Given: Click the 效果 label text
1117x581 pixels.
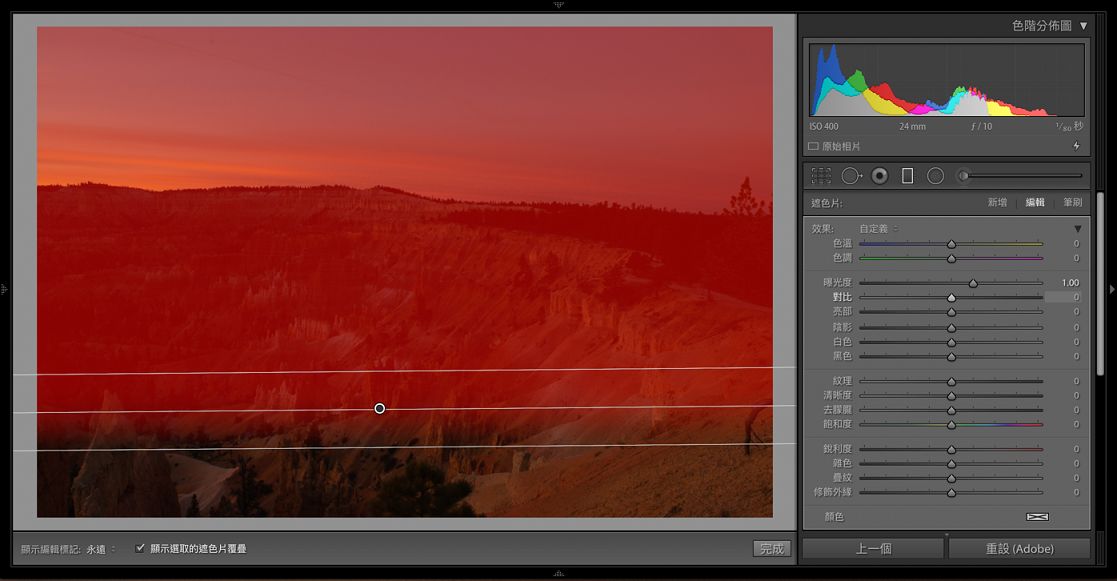Looking at the screenshot, I should (x=822, y=229).
